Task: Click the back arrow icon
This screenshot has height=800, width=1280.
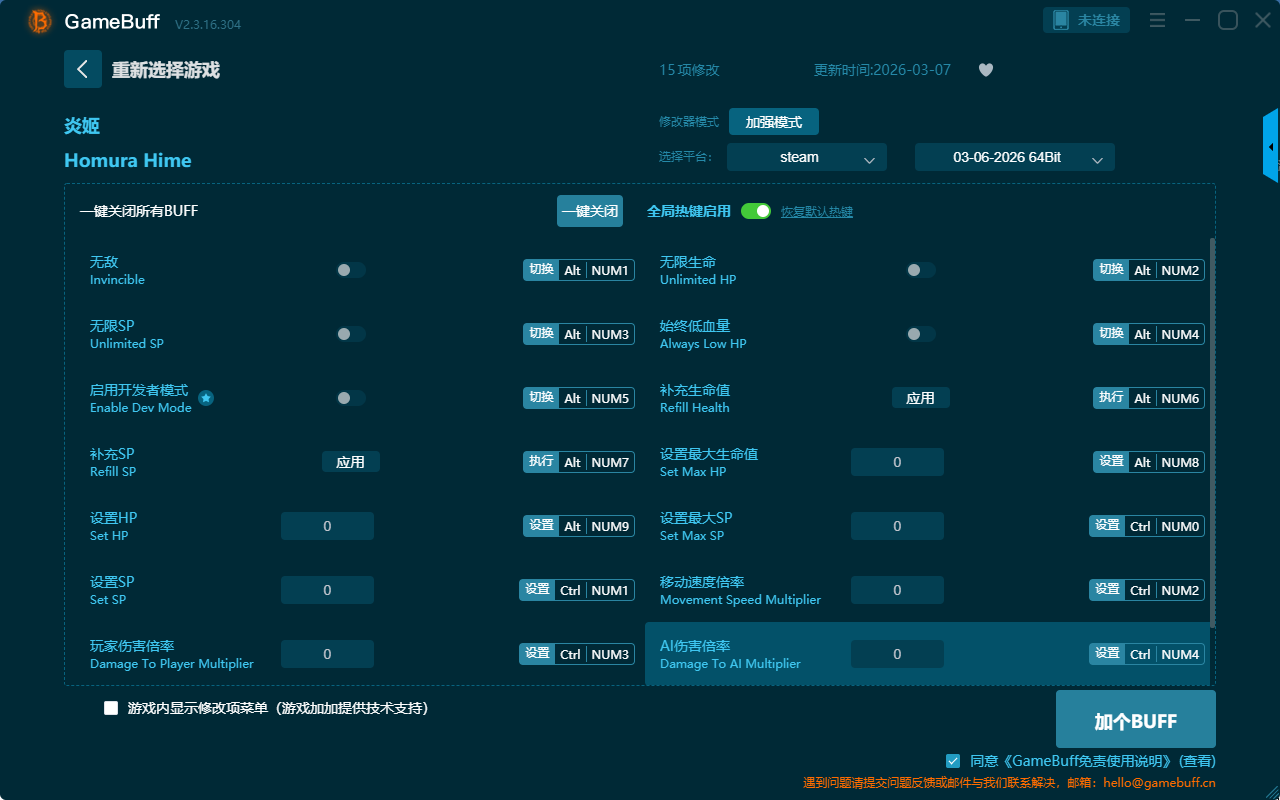Action: point(83,69)
